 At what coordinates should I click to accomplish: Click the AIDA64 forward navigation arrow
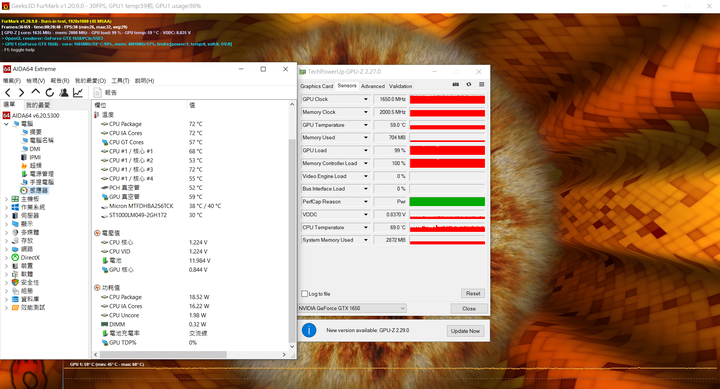[x=21, y=93]
